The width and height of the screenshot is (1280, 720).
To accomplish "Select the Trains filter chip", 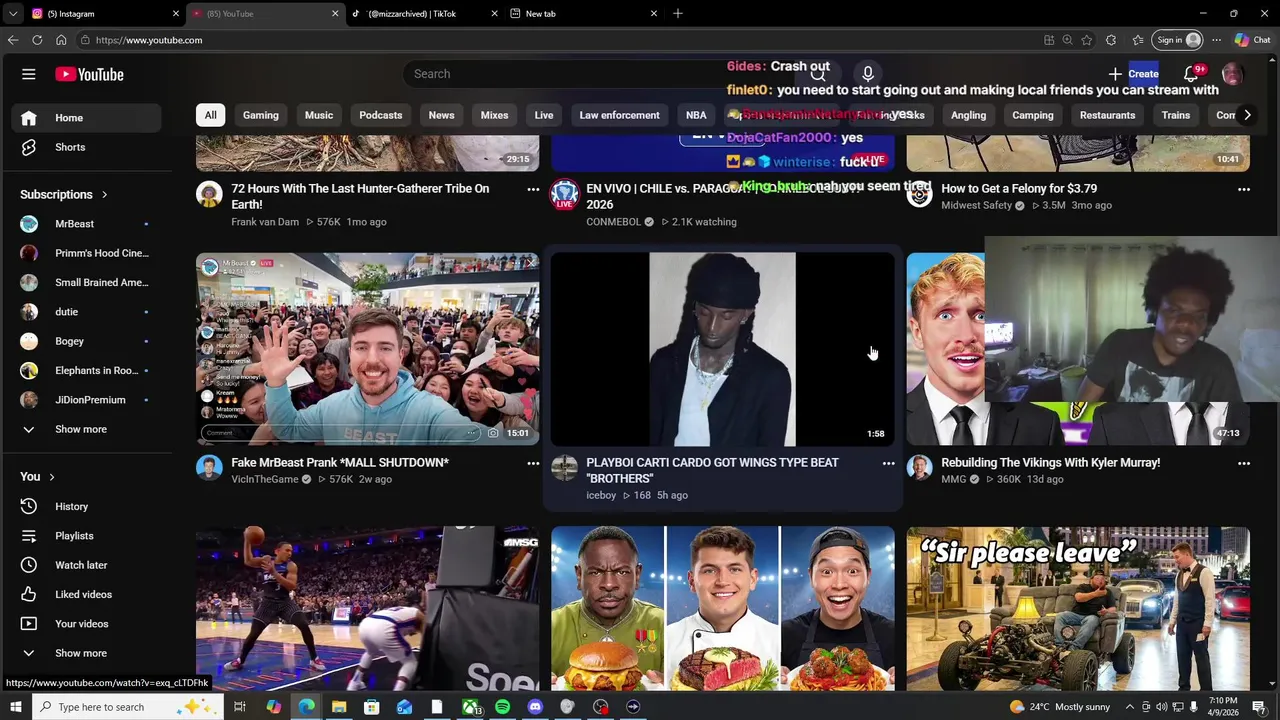I will tap(1176, 115).
